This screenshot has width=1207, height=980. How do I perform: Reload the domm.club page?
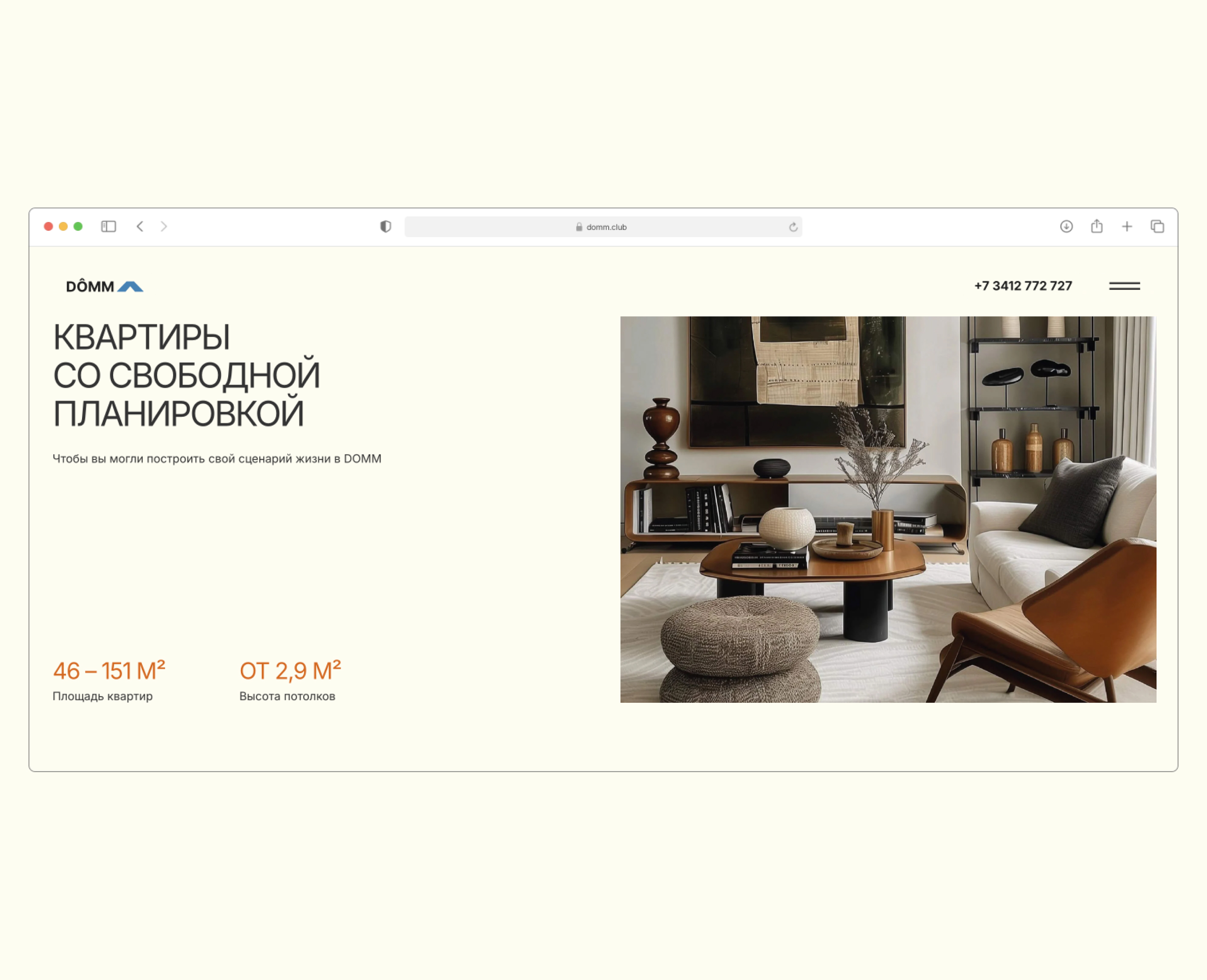pyautogui.click(x=793, y=227)
